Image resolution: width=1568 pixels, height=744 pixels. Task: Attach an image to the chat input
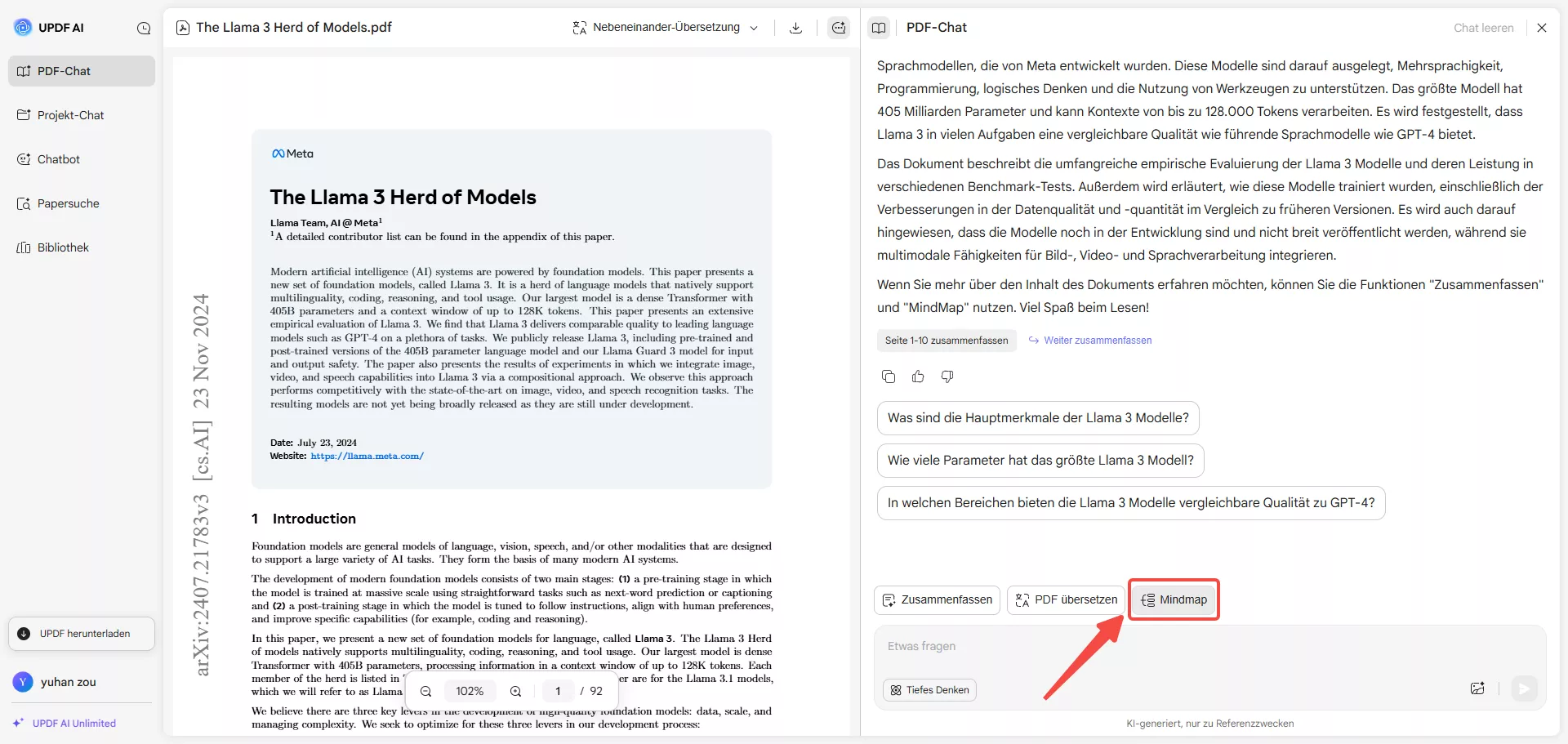pyautogui.click(x=1477, y=688)
